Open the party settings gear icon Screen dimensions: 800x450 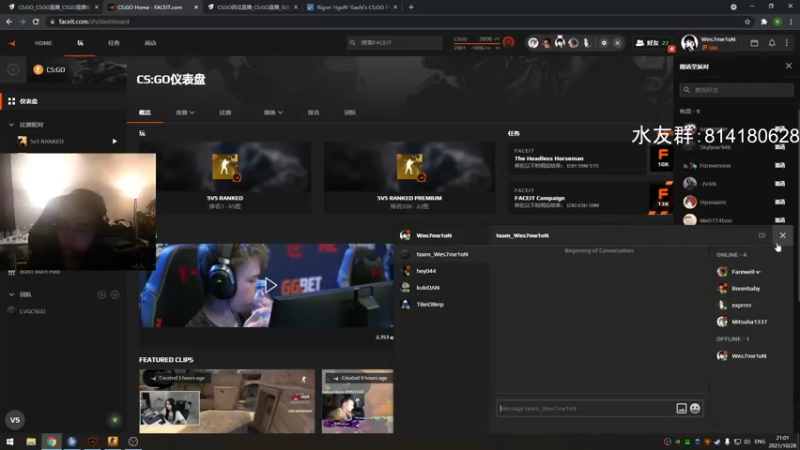pyautogui.click(x=604, y=43)
